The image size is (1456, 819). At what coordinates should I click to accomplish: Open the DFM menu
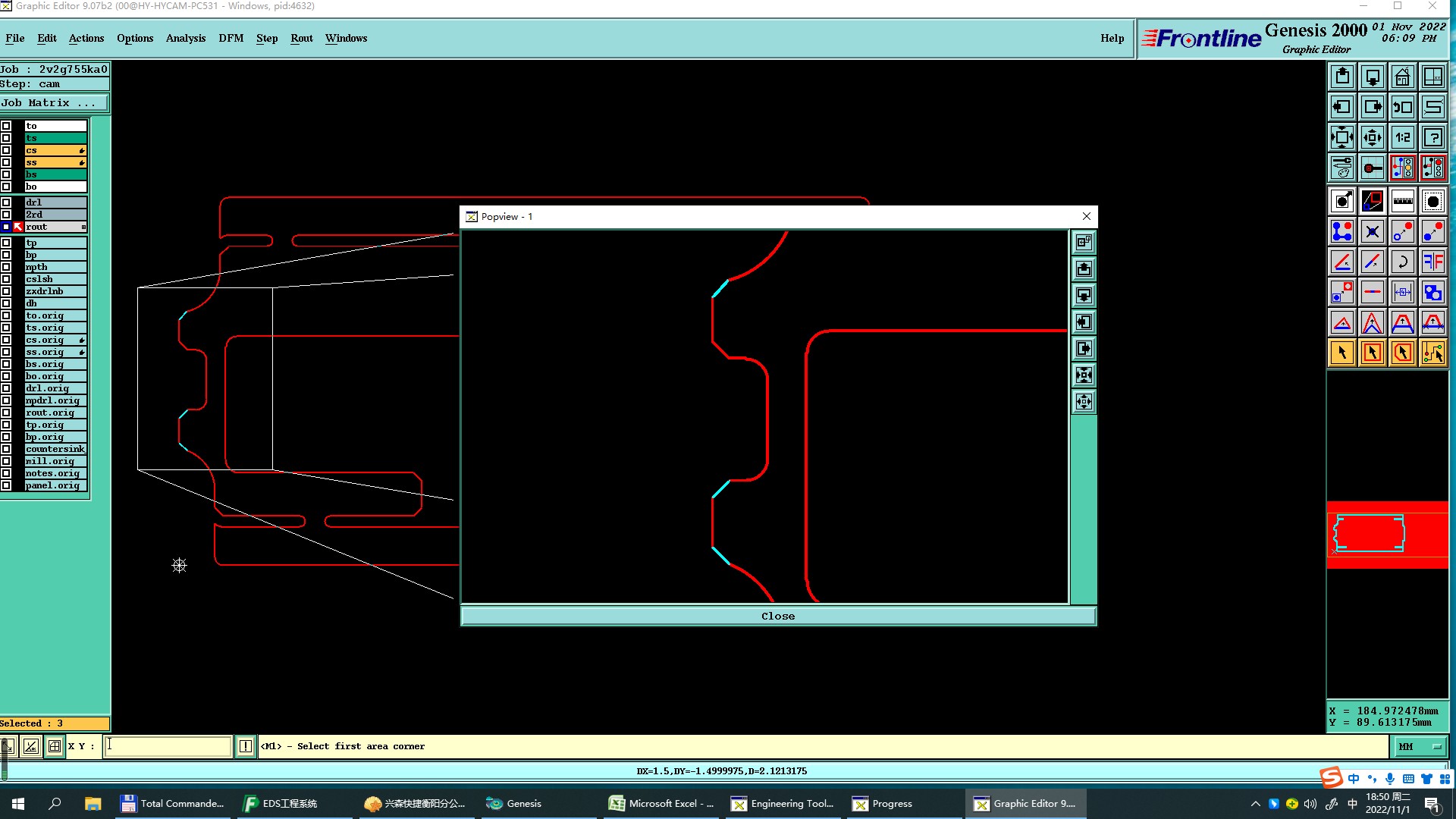231,38
